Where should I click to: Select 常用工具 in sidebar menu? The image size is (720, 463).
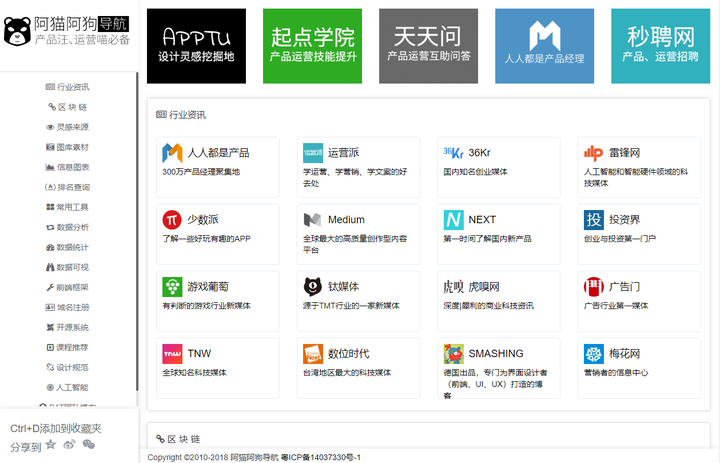tap(68, 207)
